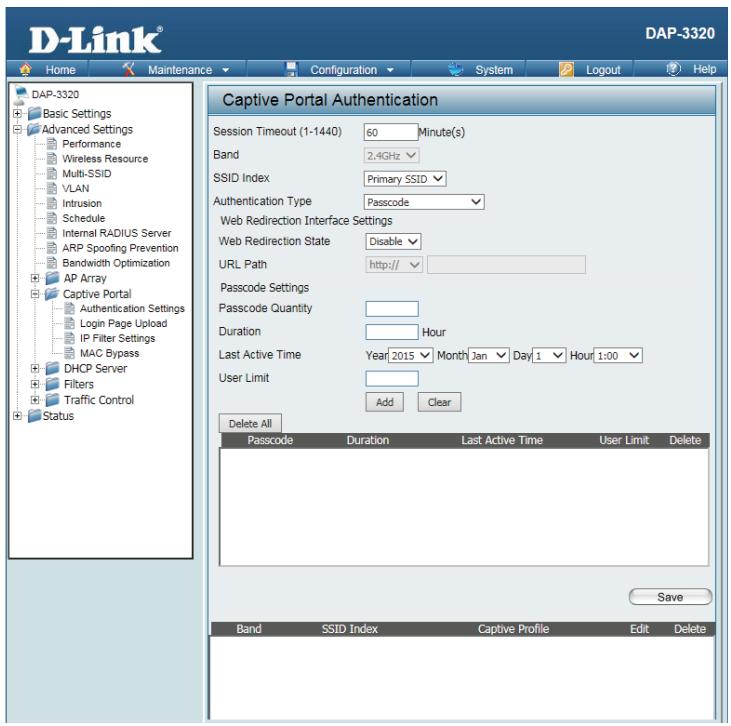Image resolution: width=731 pixels, height=726 pixels.
Task: Click the Captive Portal folder icon
Action: 52,294
